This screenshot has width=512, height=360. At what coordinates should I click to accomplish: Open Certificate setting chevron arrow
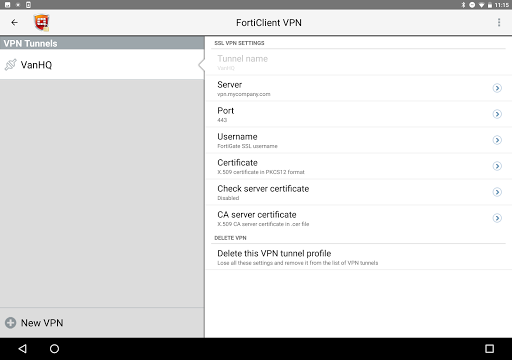coord(497,166)
